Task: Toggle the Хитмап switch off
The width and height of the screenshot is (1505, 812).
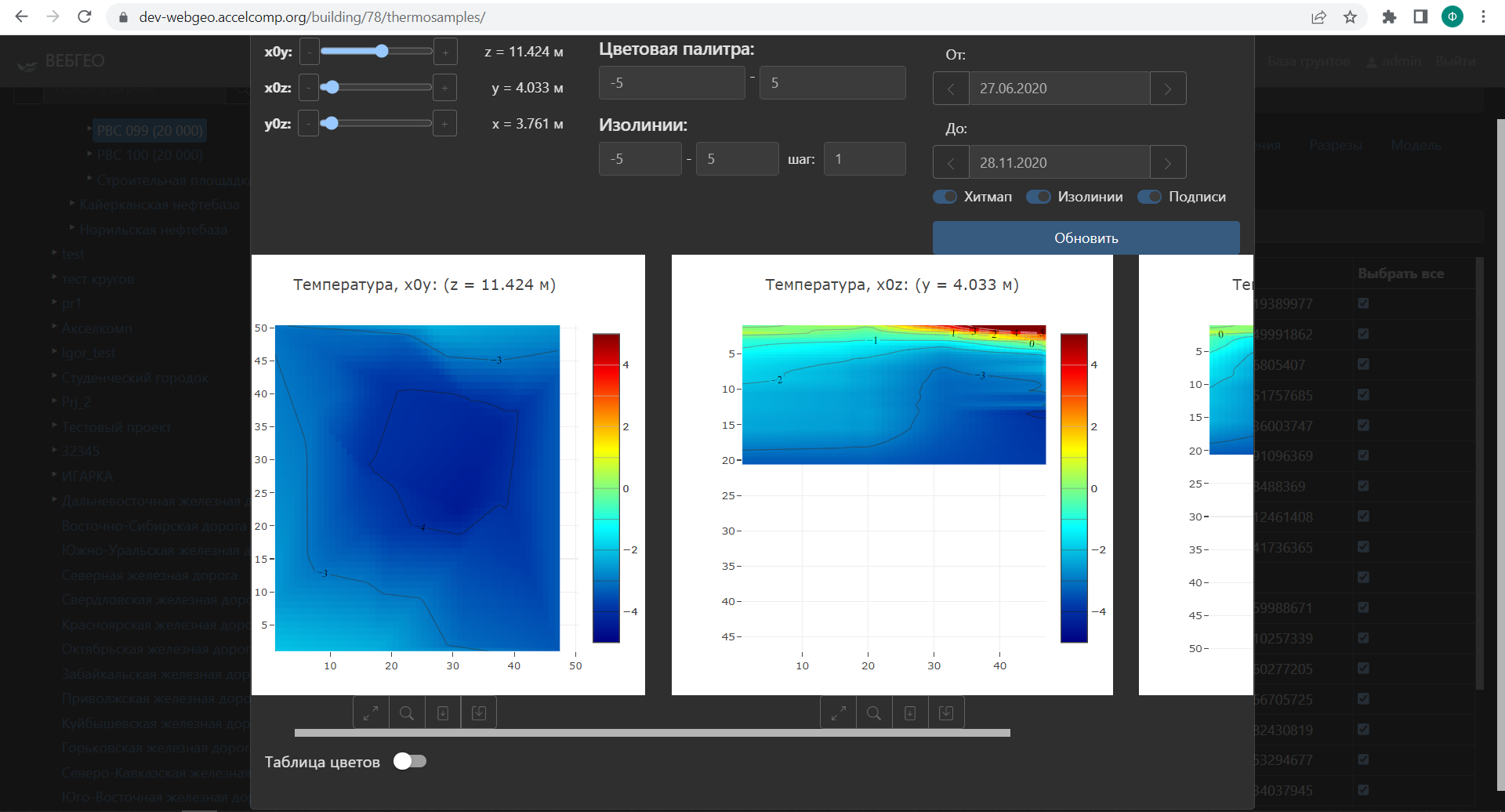Action: tap(945, 197)
